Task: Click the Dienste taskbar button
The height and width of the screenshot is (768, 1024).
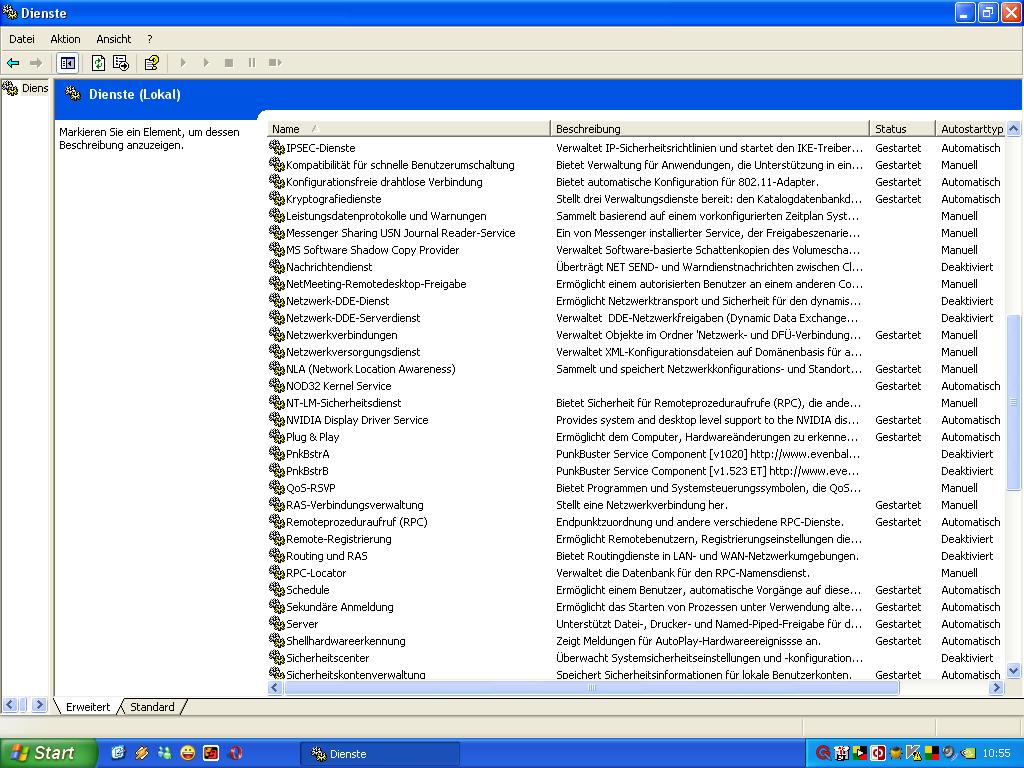Action: pyautogui.click(x=379, y=754)
